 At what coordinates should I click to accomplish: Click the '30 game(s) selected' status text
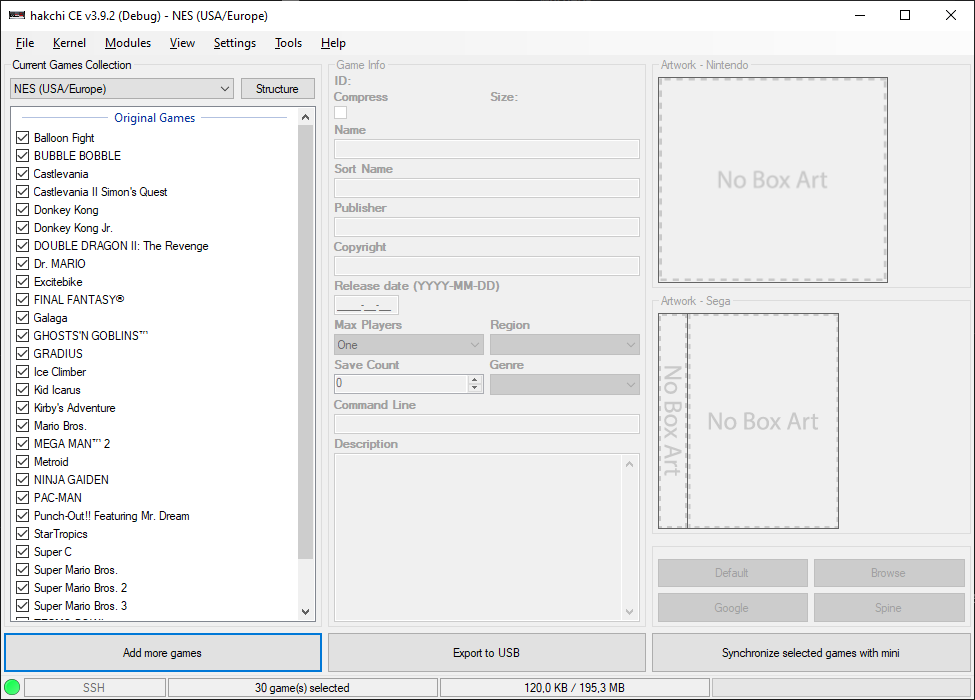(x=302, y=688)
